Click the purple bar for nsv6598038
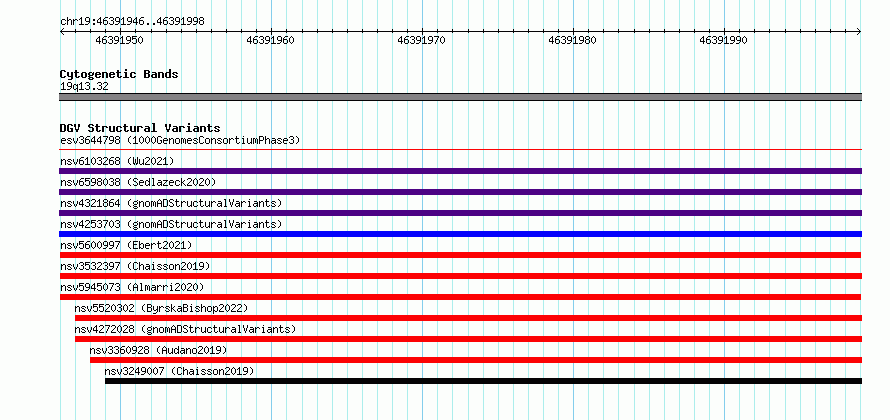890x420 pixels. [x=460, y=192]
